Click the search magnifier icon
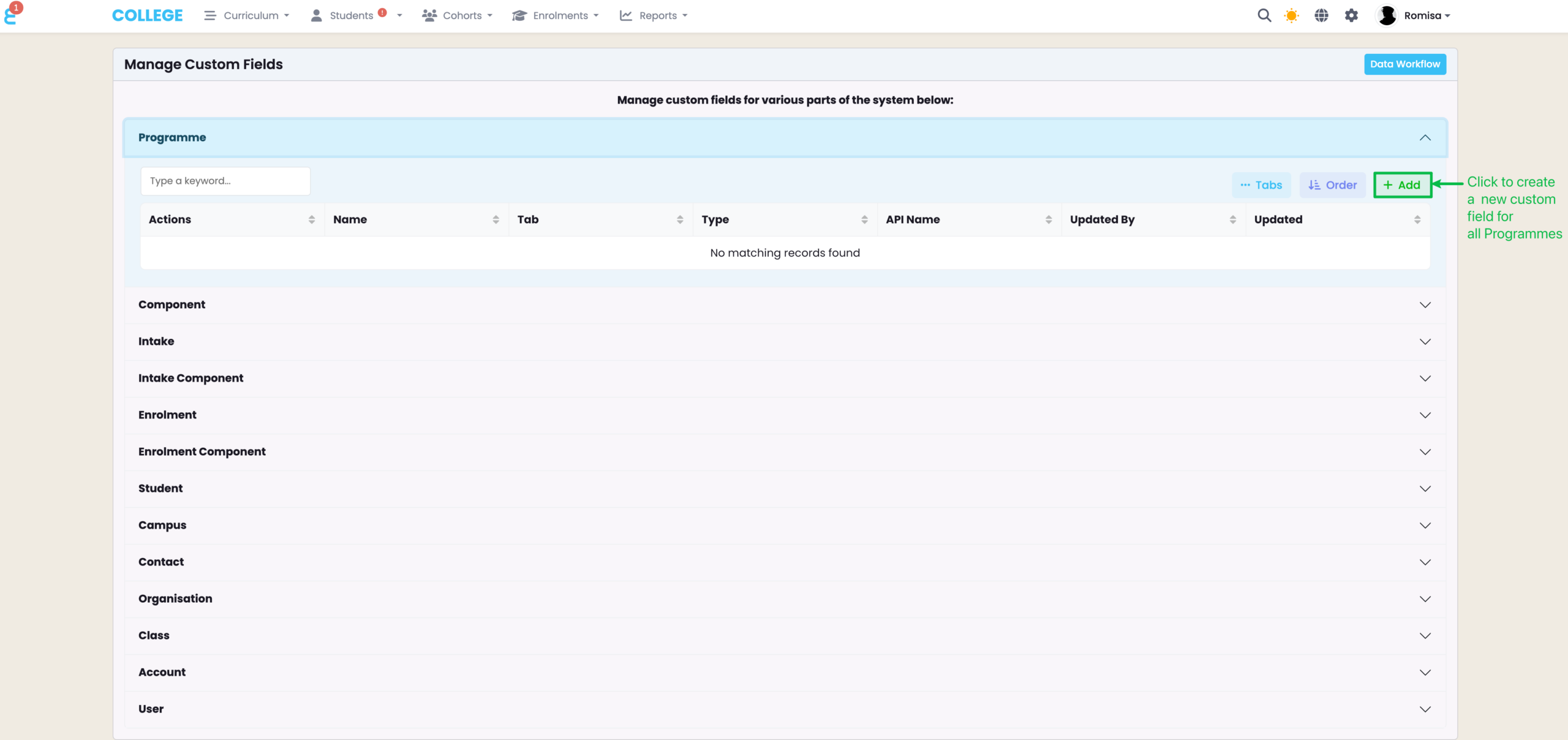Image resolution: width=1568 pixels, height=740 pixels. coord(1264,15)
